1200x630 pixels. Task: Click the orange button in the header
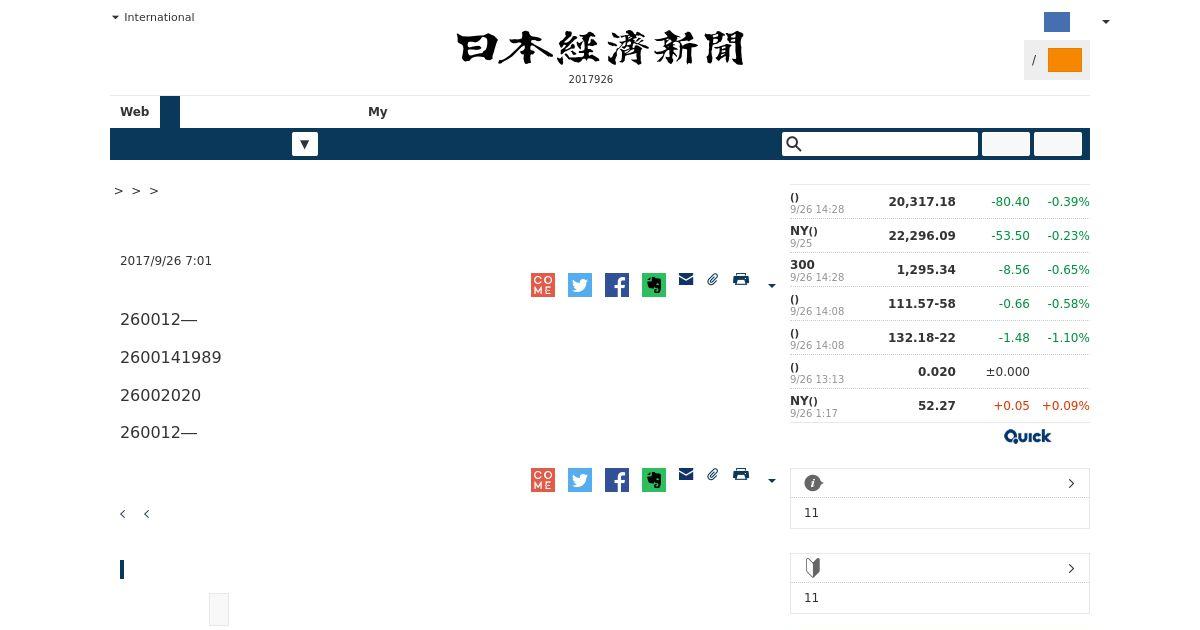(1065, 61)
